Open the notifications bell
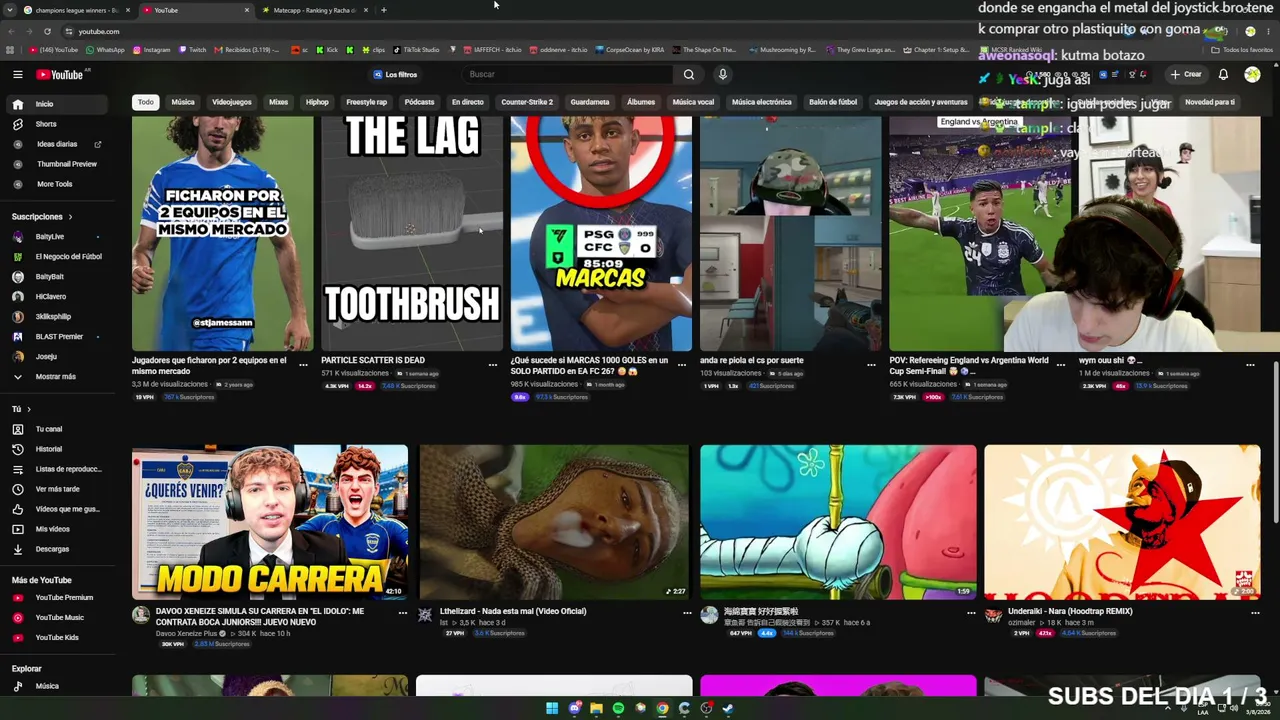This screenshot has height=720, width=1280. [1223, 74]
